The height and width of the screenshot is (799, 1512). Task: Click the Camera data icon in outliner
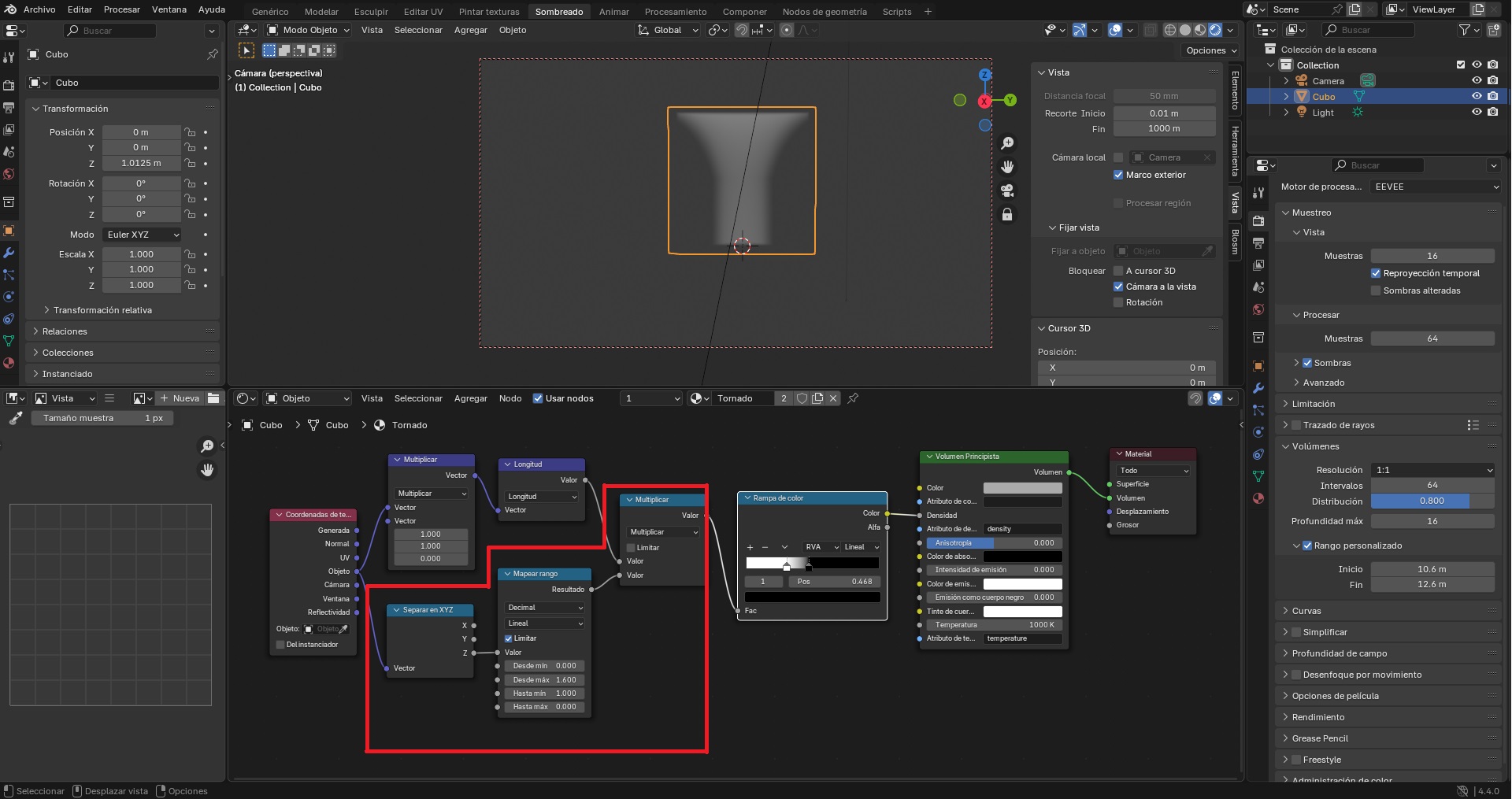click(x=1368, y=81)
